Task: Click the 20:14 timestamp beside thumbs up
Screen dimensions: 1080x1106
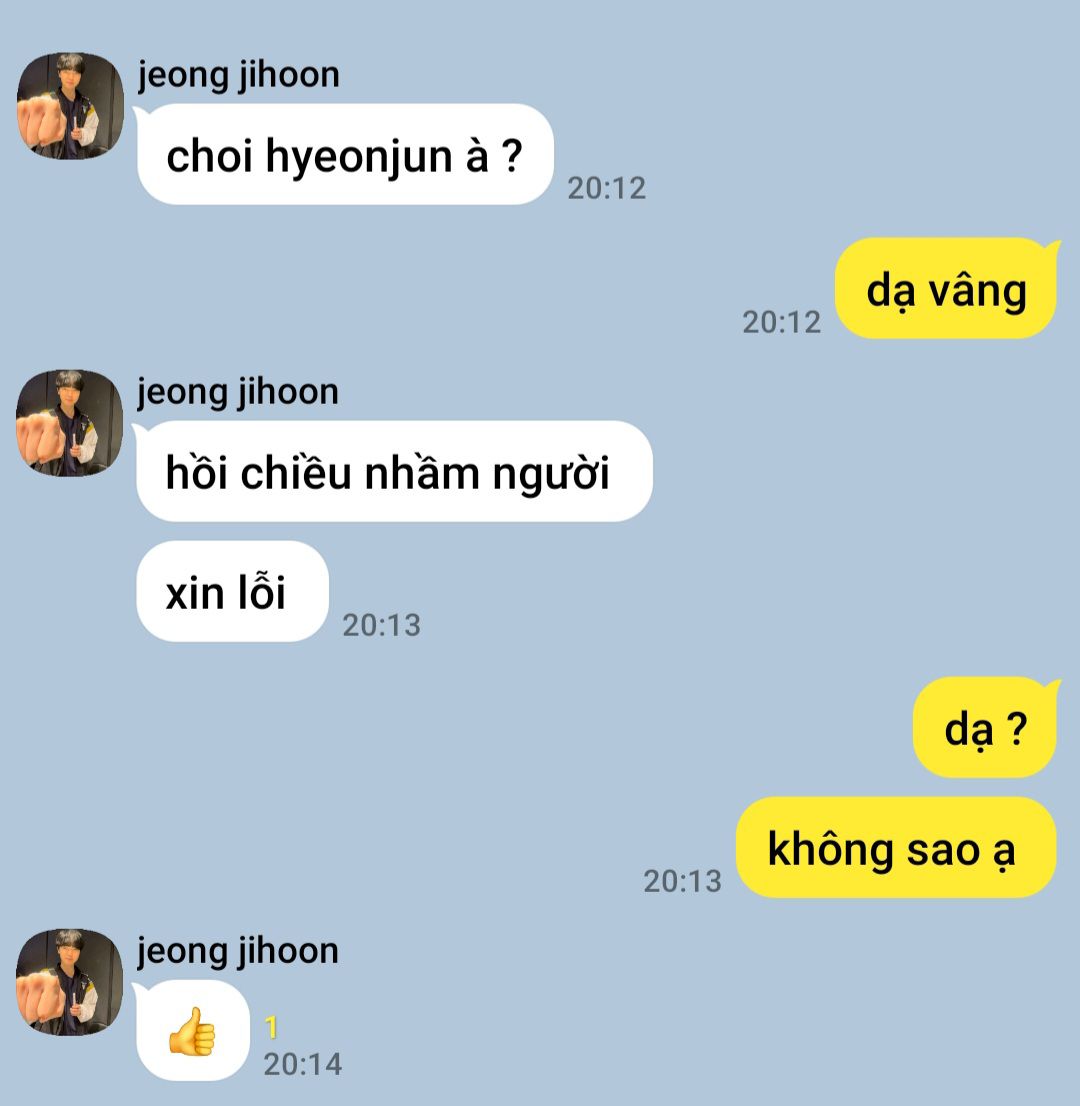Action: tap(303, 1064)
